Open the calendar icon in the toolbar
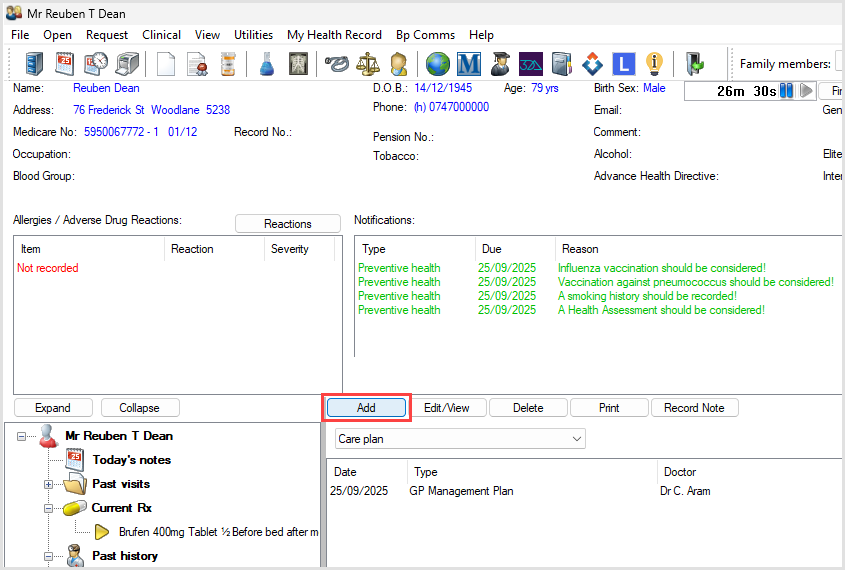 tap(65, 64)
